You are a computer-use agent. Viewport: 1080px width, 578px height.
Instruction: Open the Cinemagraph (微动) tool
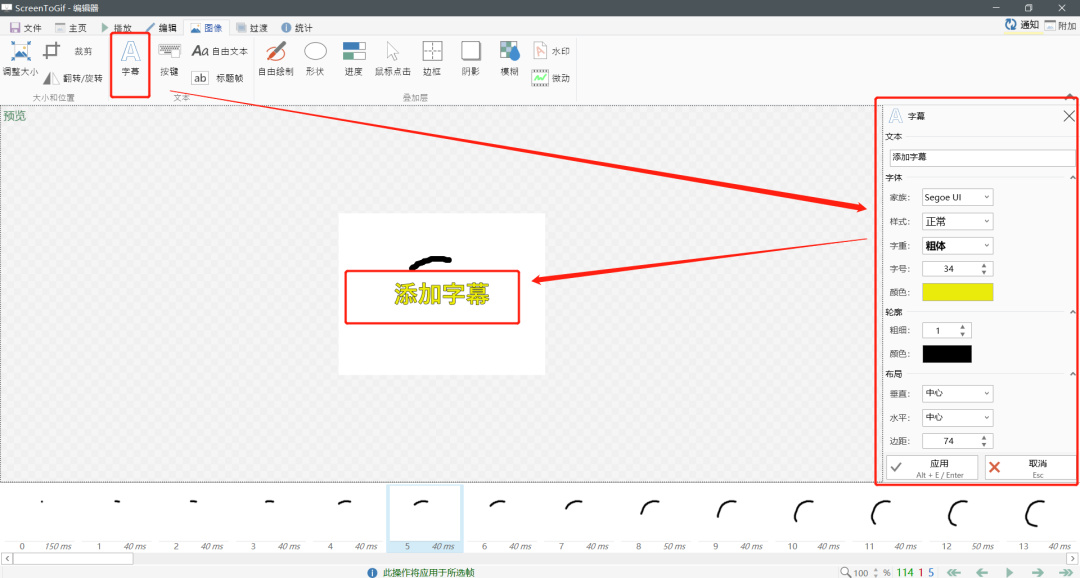tap(551, 78)
